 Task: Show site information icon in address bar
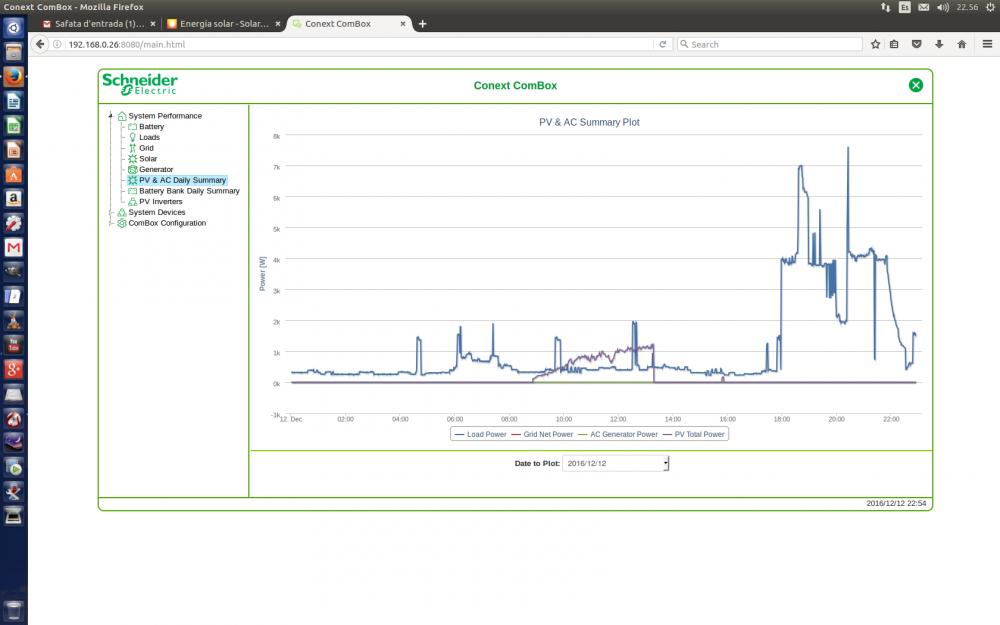click(57, 44)
